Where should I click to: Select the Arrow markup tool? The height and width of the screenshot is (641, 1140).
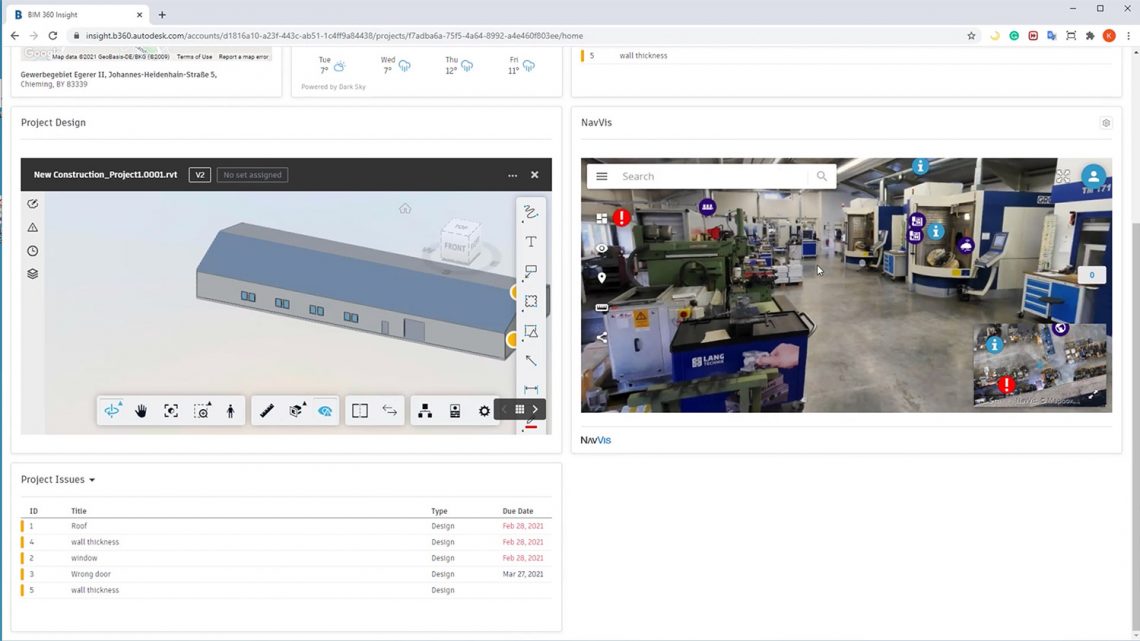click(530, 361)
